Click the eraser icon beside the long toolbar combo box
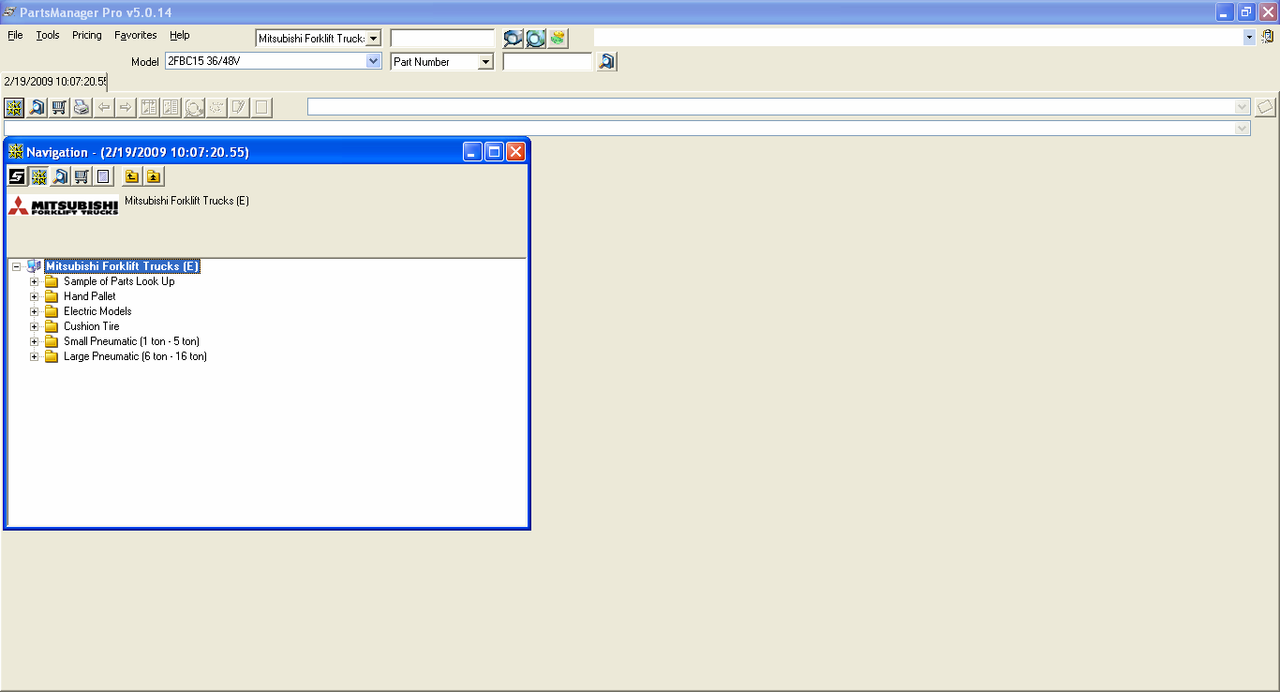 [x=1265, y=106]
